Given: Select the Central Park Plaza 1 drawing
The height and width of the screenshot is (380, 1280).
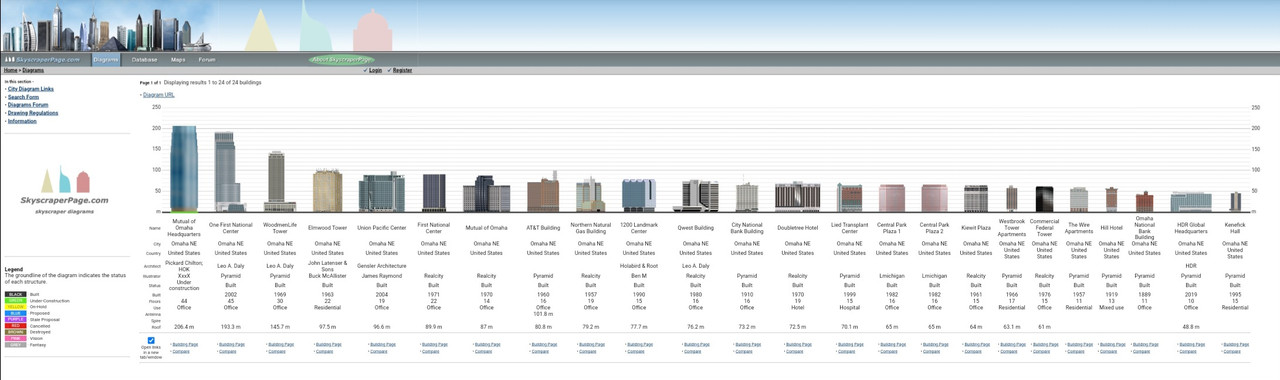Looking at the screenshot, I should point(891,198).
